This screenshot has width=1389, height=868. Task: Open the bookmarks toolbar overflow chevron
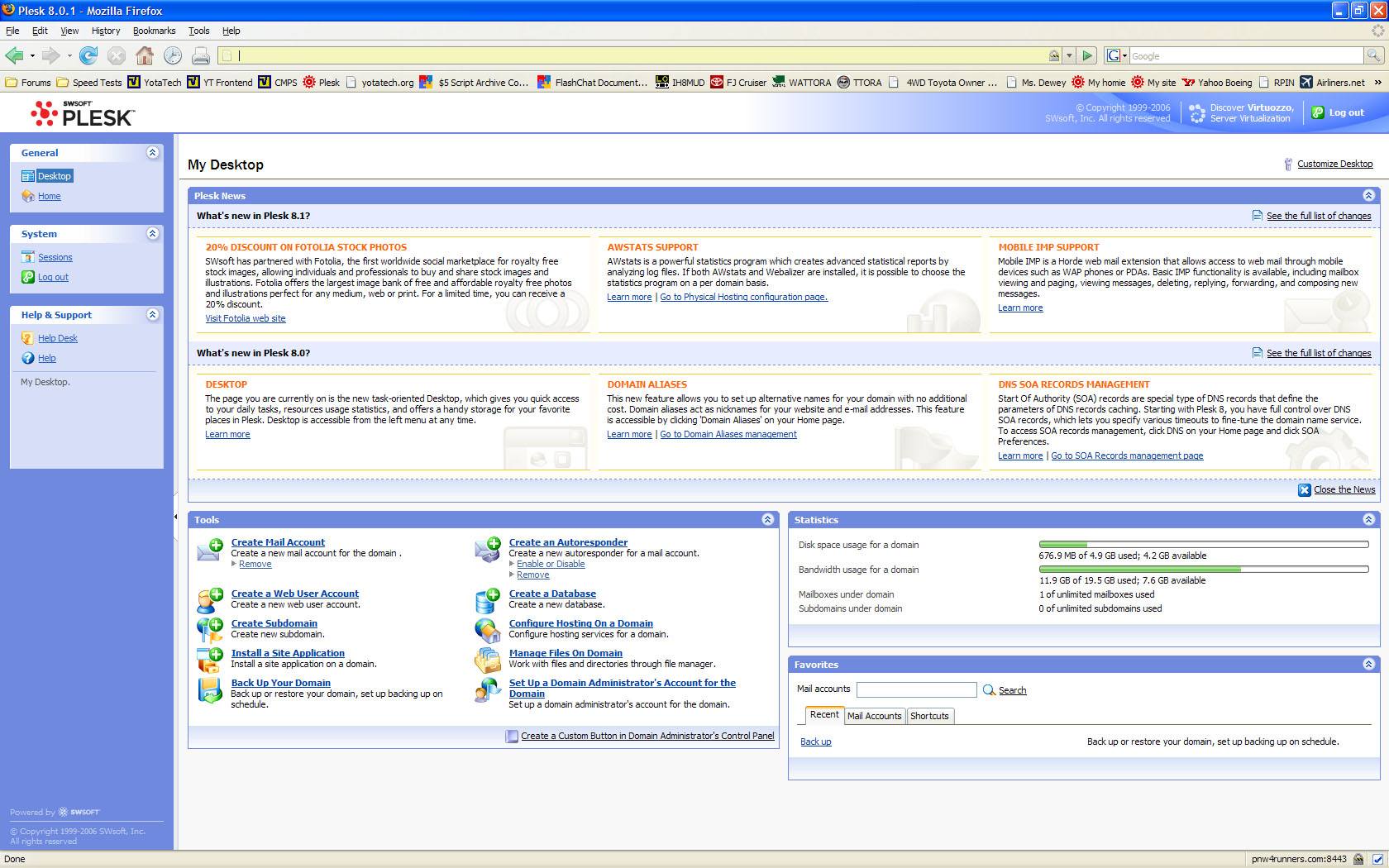tap(1377, 82)
